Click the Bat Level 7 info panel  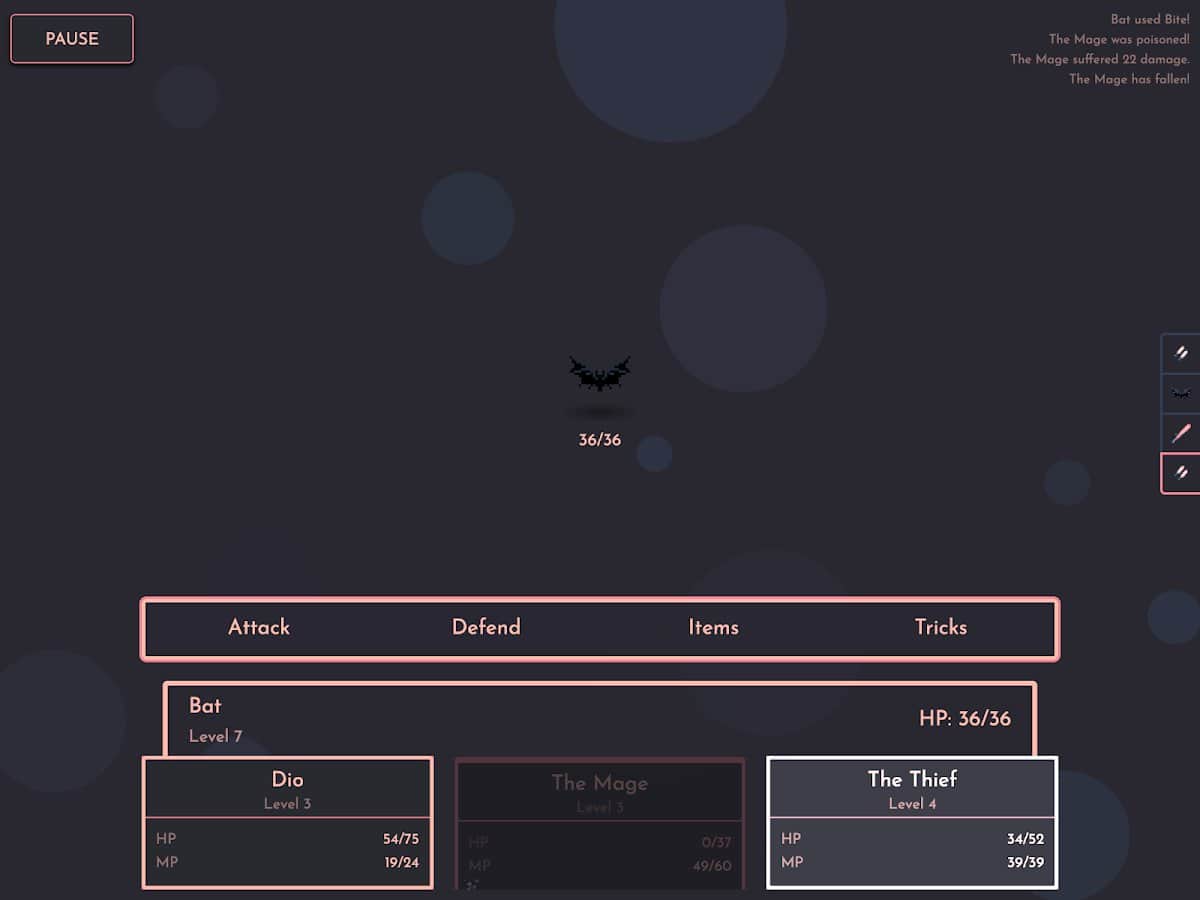pos(600,719)
